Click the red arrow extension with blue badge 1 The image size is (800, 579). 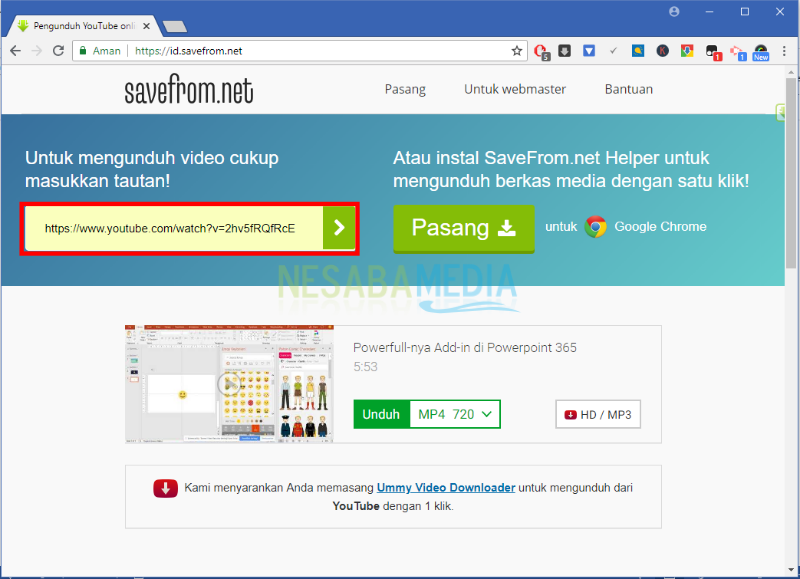click(x=738, y=52)
